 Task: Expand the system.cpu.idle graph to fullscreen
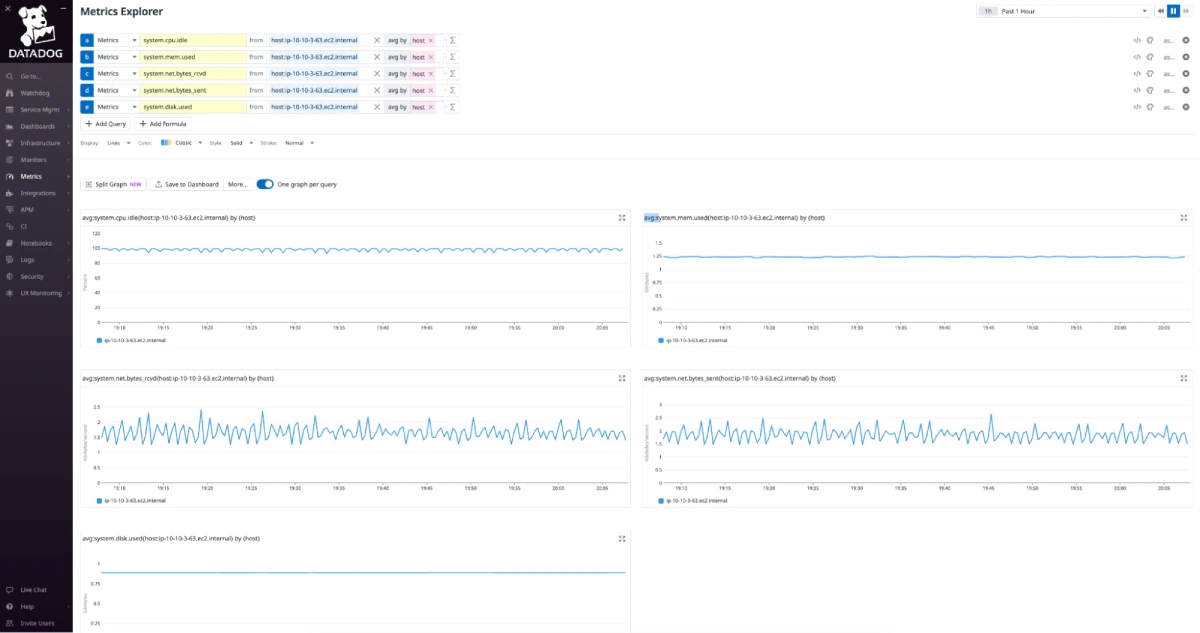point(622,217)
